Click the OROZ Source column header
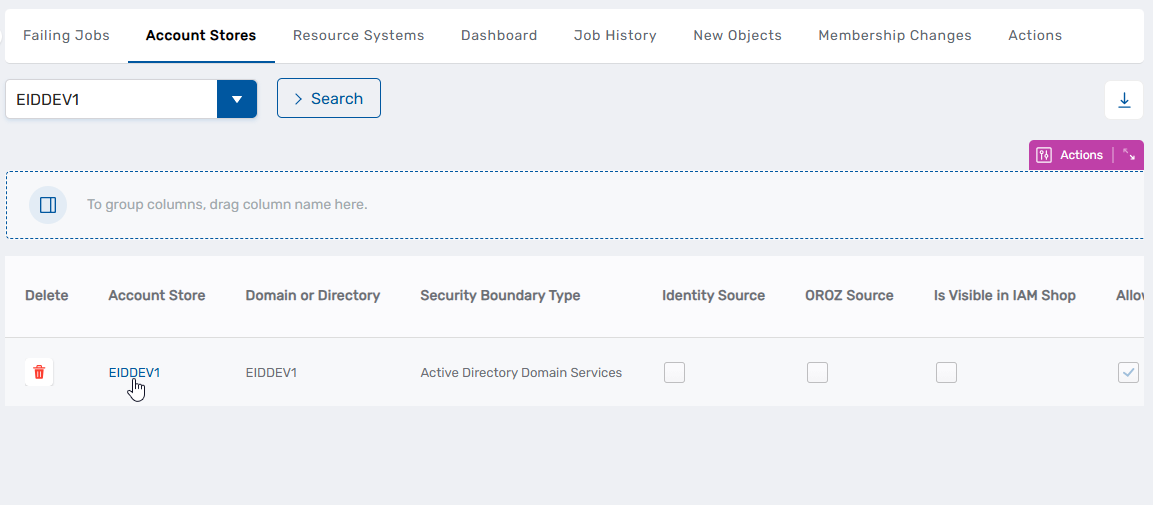This screenshot has width=1153, height=505. [849, 296]
